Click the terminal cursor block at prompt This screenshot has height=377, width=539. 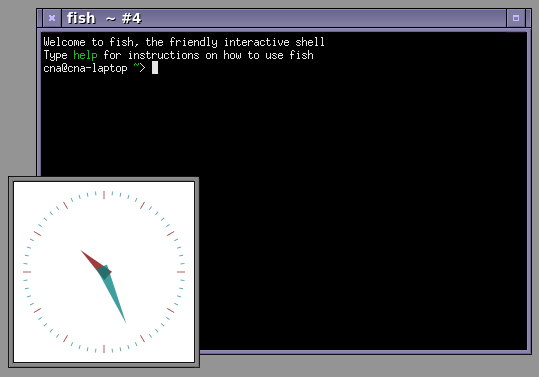(x=155, y=68)
